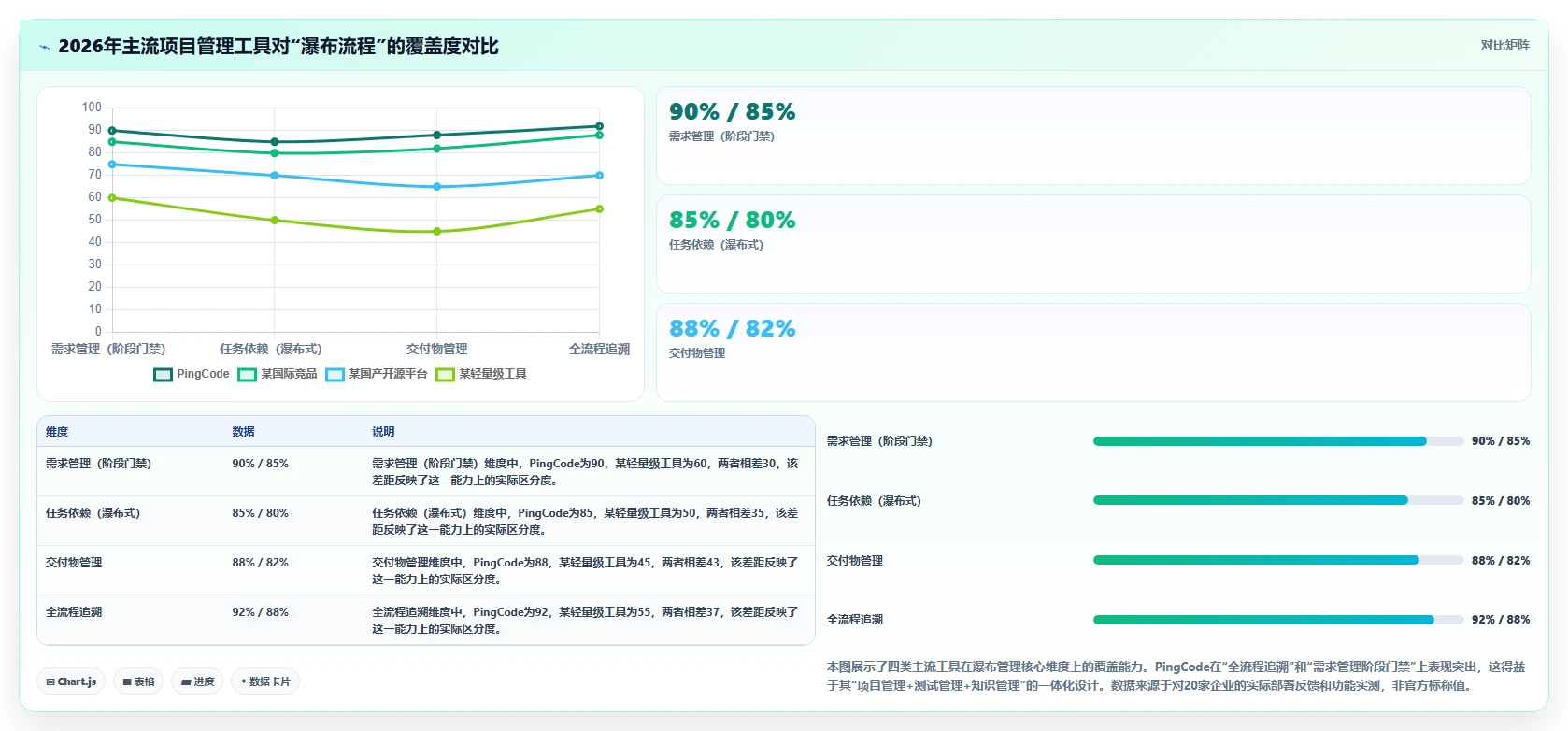The image size is (1568, 731).
Task: Click PingCode data point at 全流程追溯
Action: [599, 126]
